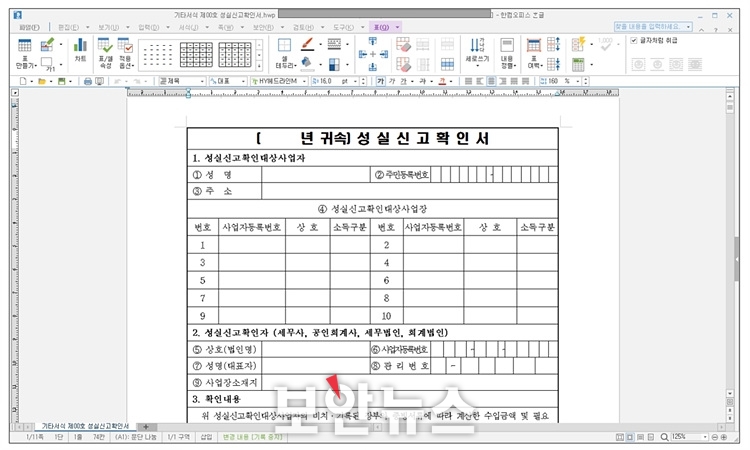Click the quick calculation lightning icon
This screenshot has height=450, width=750.
(x=578, y=44)
